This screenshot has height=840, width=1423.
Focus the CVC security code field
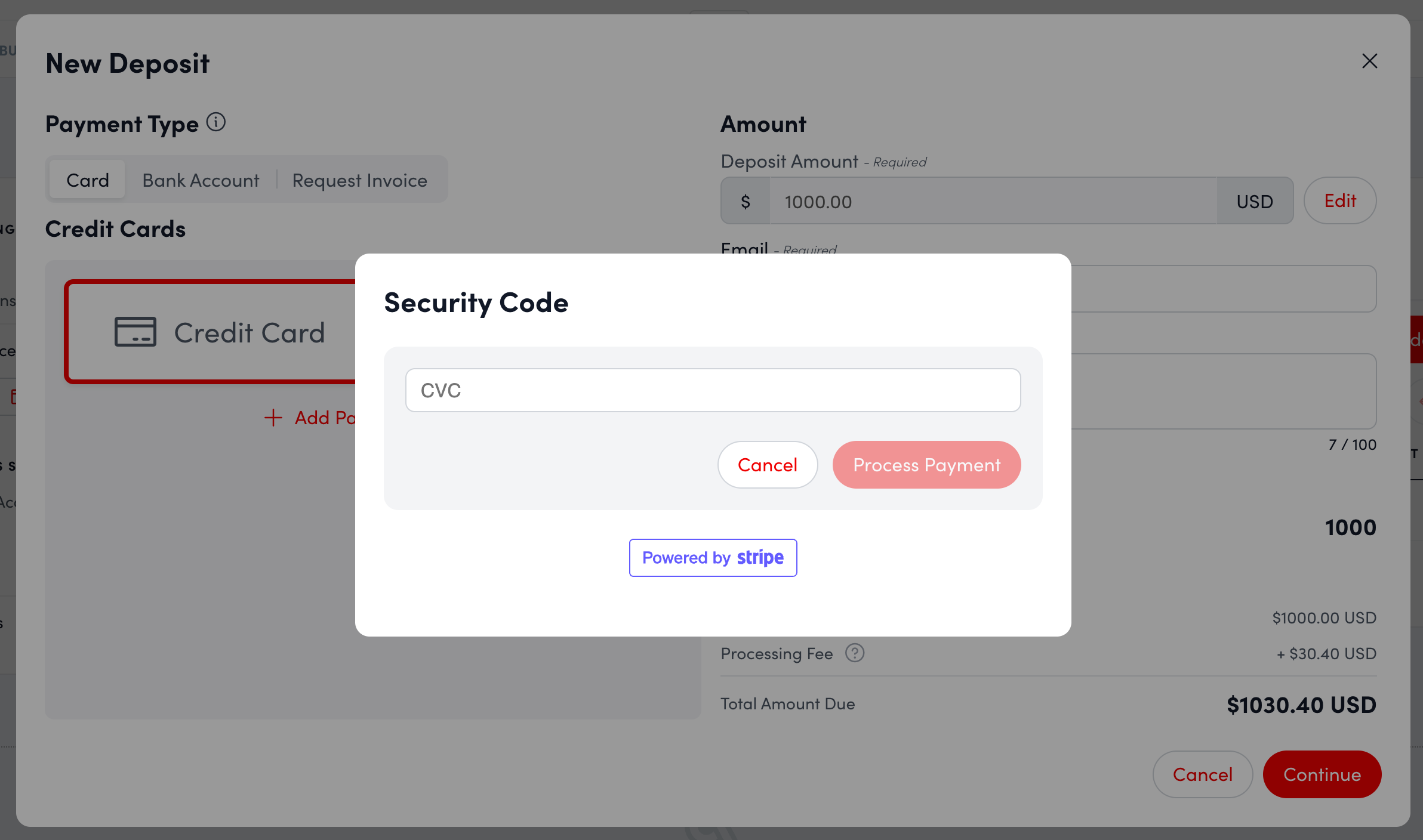713,390
